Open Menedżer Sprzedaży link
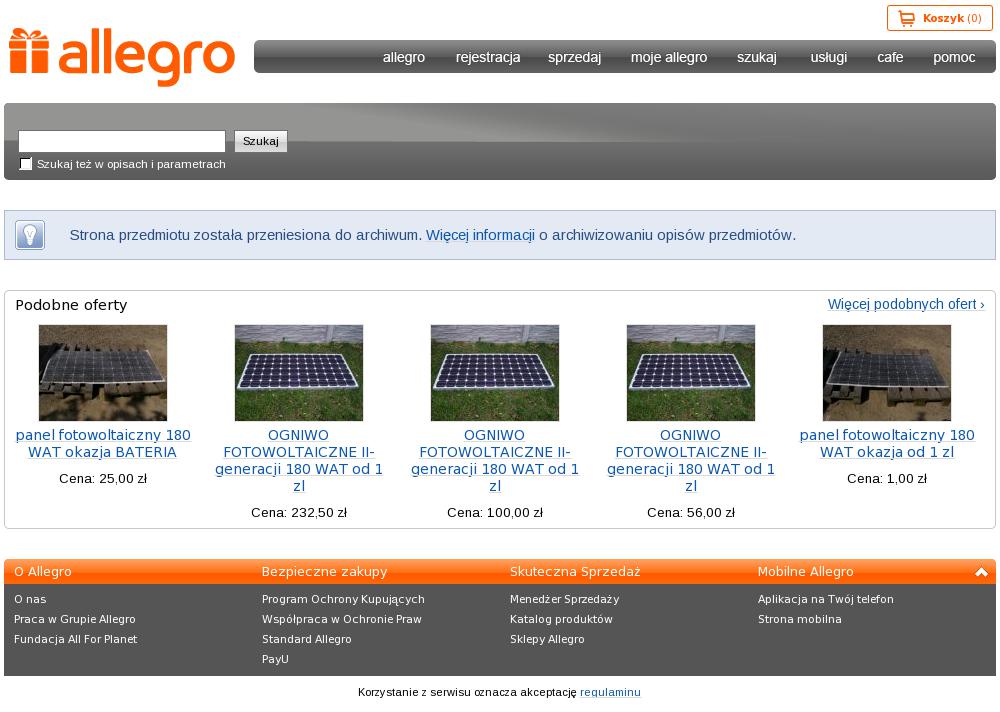Screen dimensions: 1000x712 pyautogui.click(x=564, y=599)
